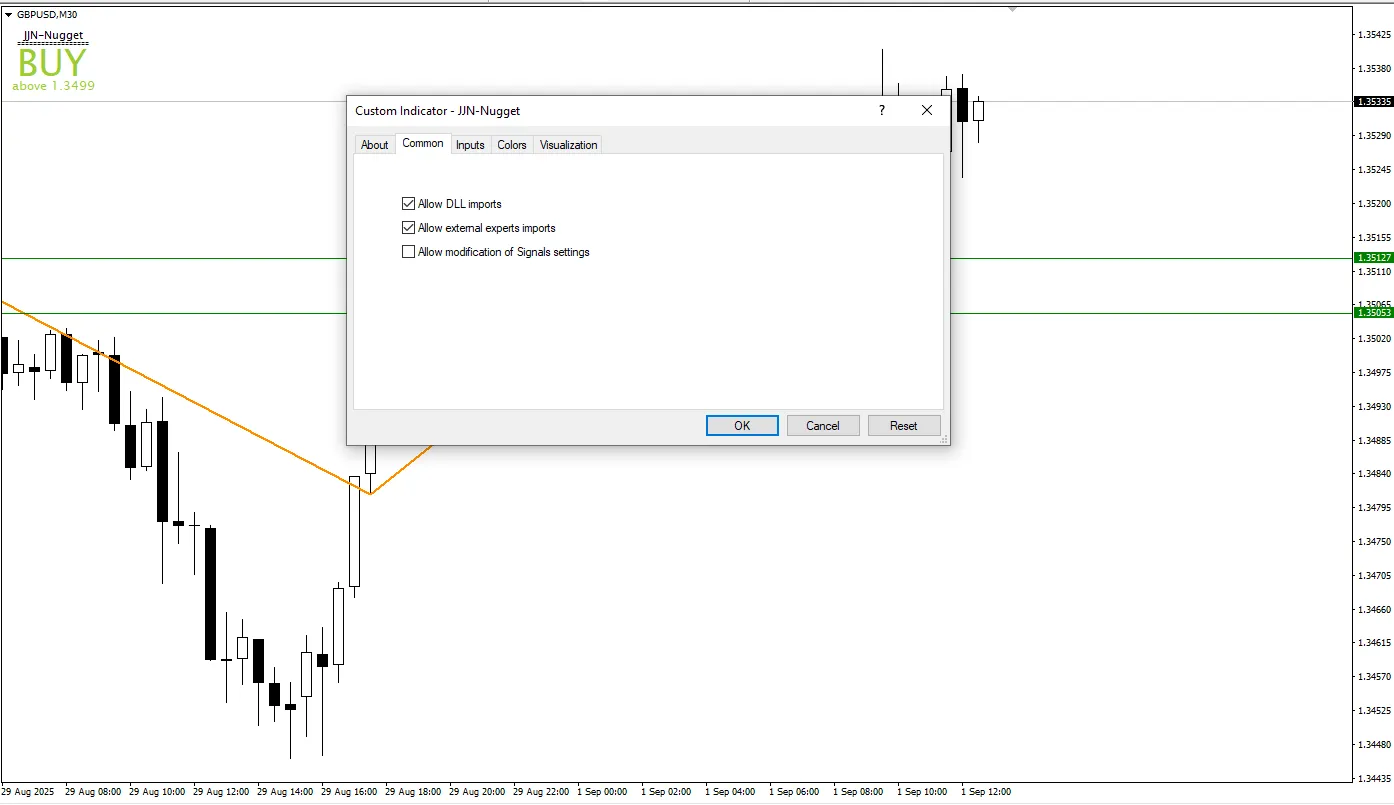Click the Cancel button
This screenshot has width=1394, height=805.
coord(823,426)
